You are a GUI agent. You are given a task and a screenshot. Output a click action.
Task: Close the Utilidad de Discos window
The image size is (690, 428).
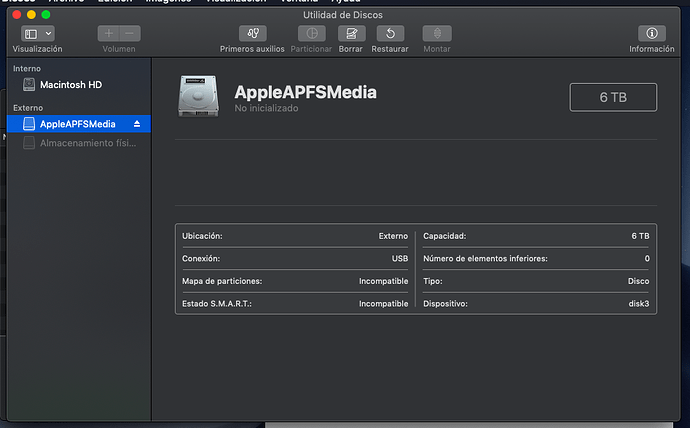[x=17, y=15]
